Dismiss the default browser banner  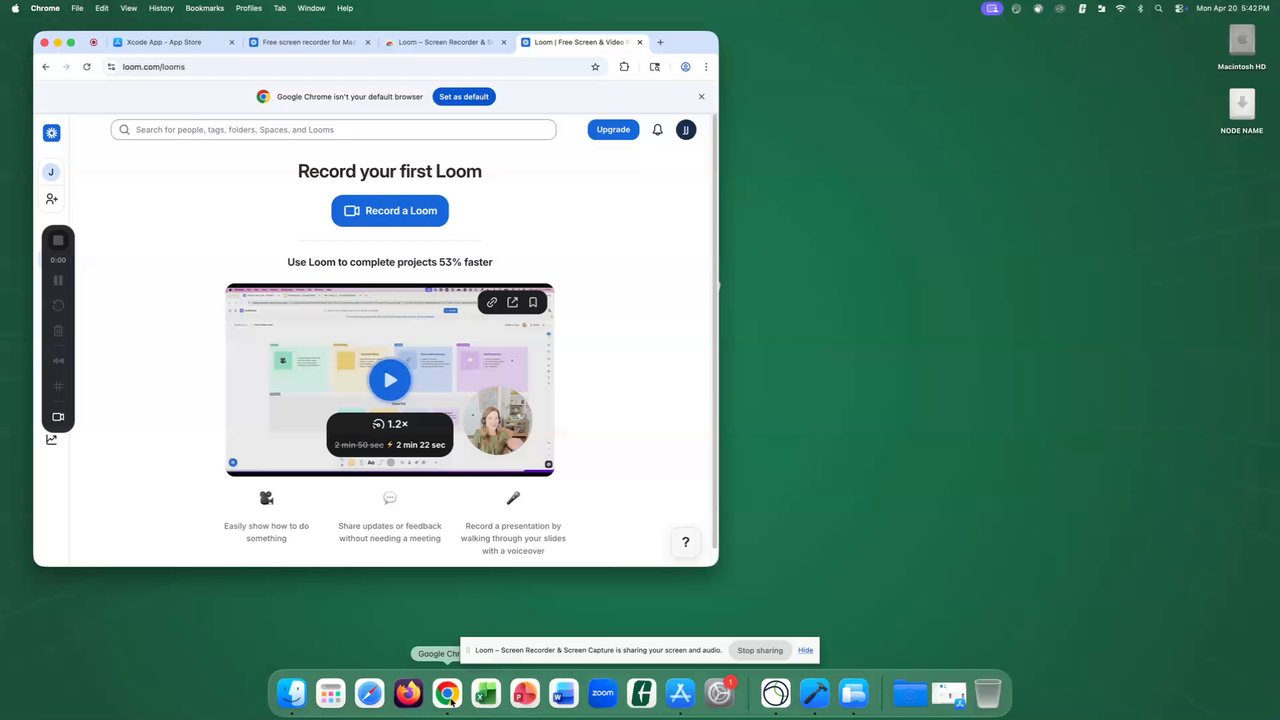pos(701,97)
